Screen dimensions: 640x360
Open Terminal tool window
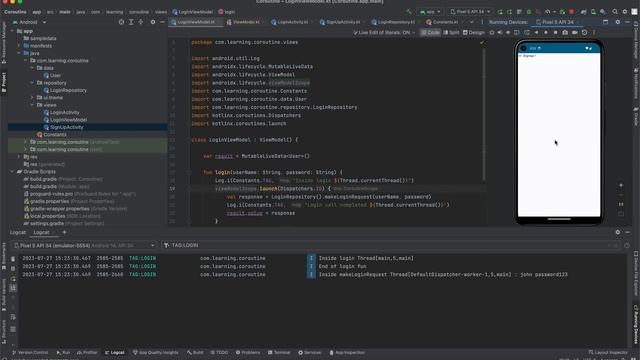point(279,353)
